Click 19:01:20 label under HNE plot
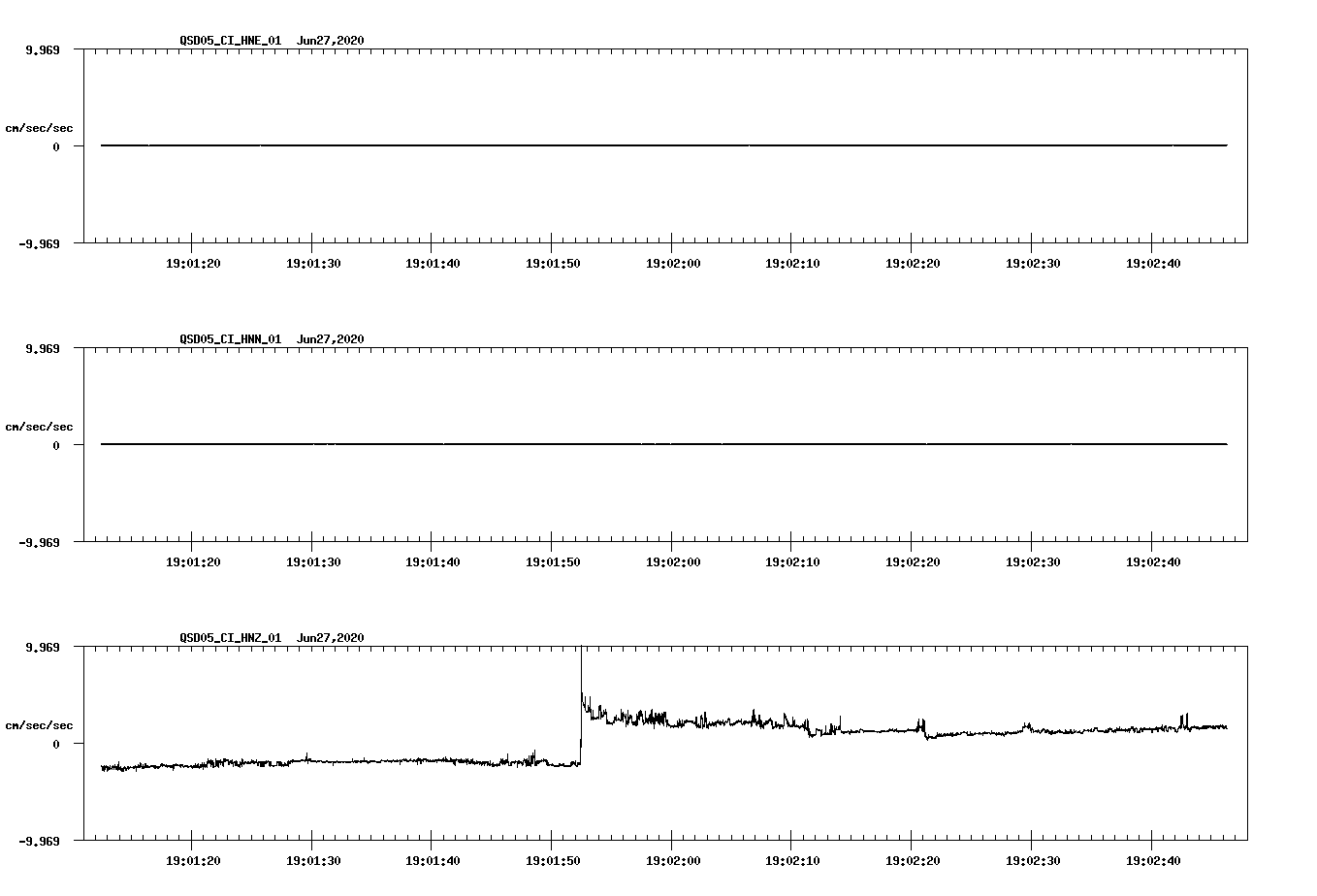Screen dimensions: 1317x896 pos(192,264)
